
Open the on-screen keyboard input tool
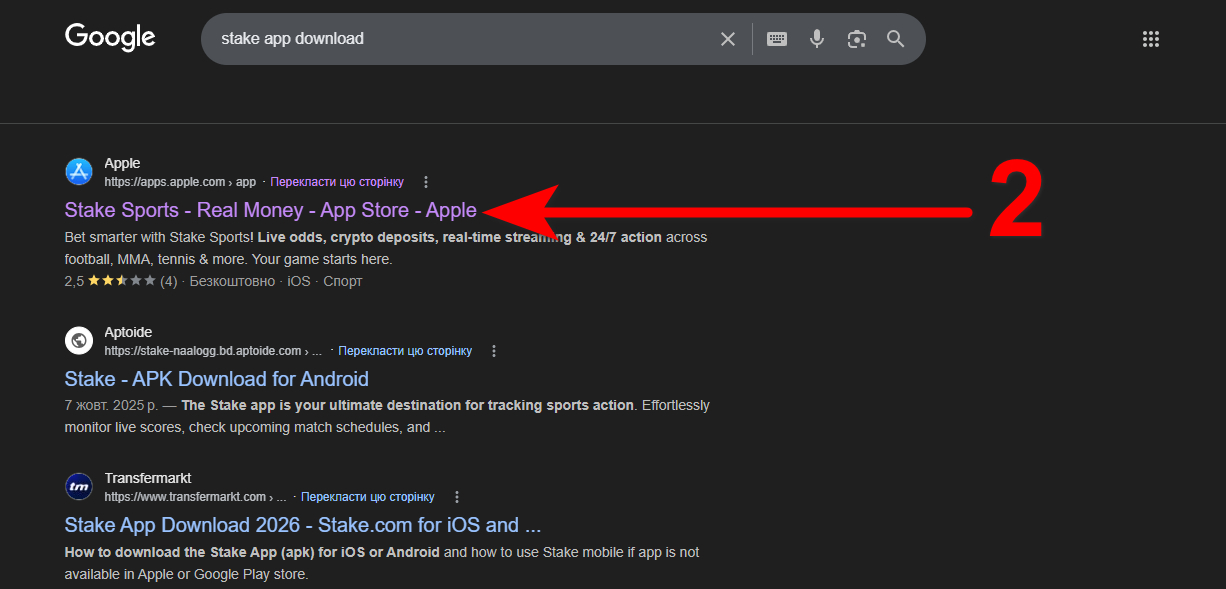777,39
